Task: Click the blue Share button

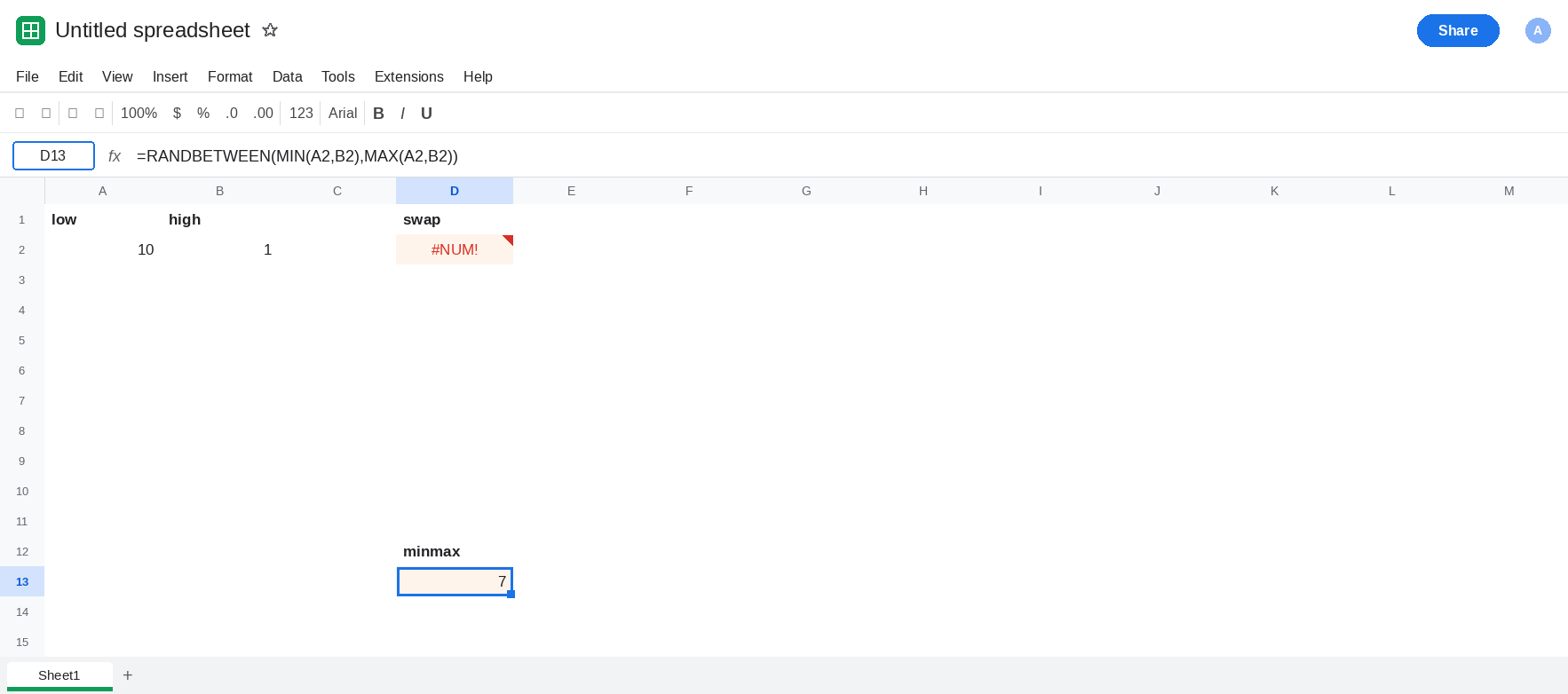Action: [x=1458, y=30]
